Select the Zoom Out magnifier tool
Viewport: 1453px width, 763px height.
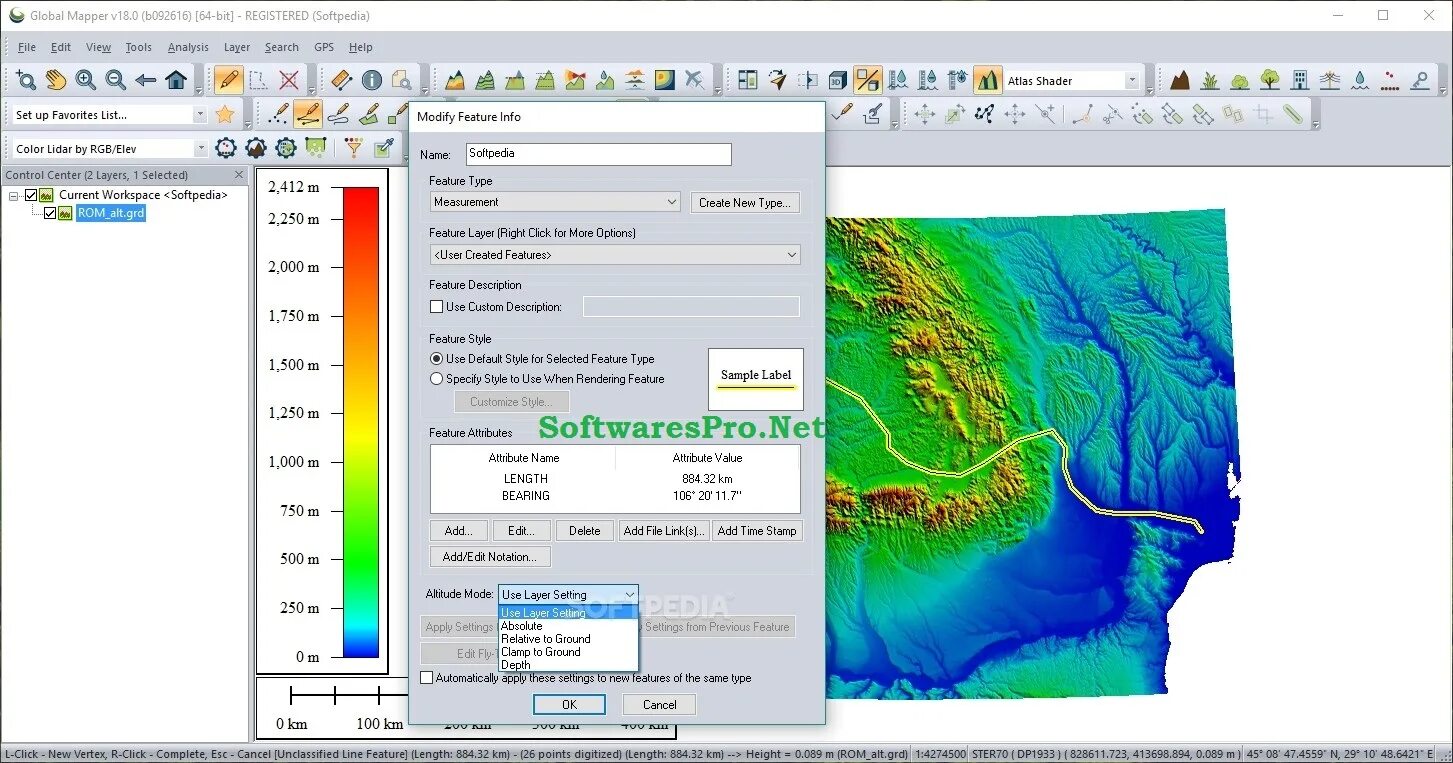(x=116, y=80)
